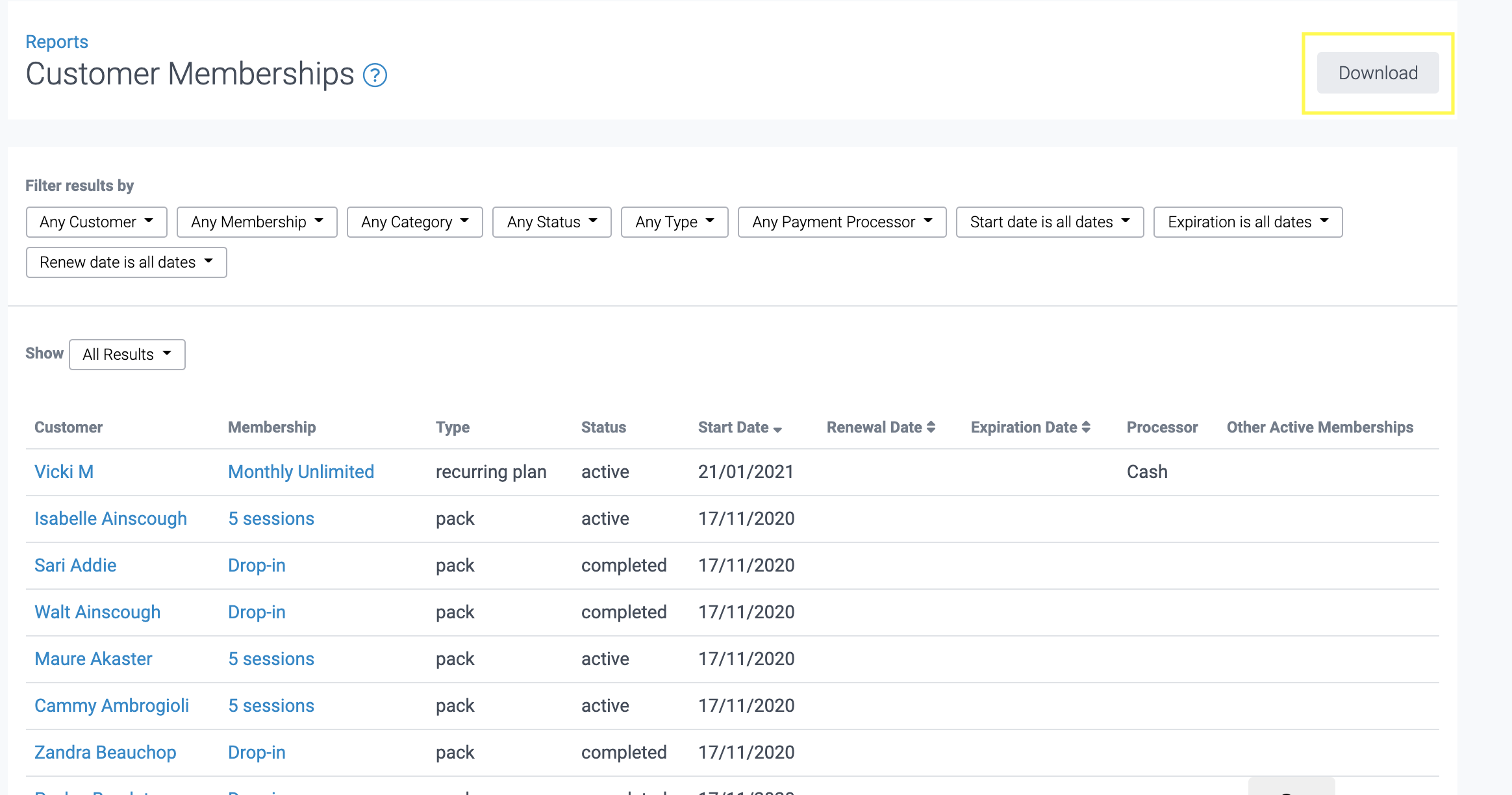Open the All Results show dropdown

(127, 355)
